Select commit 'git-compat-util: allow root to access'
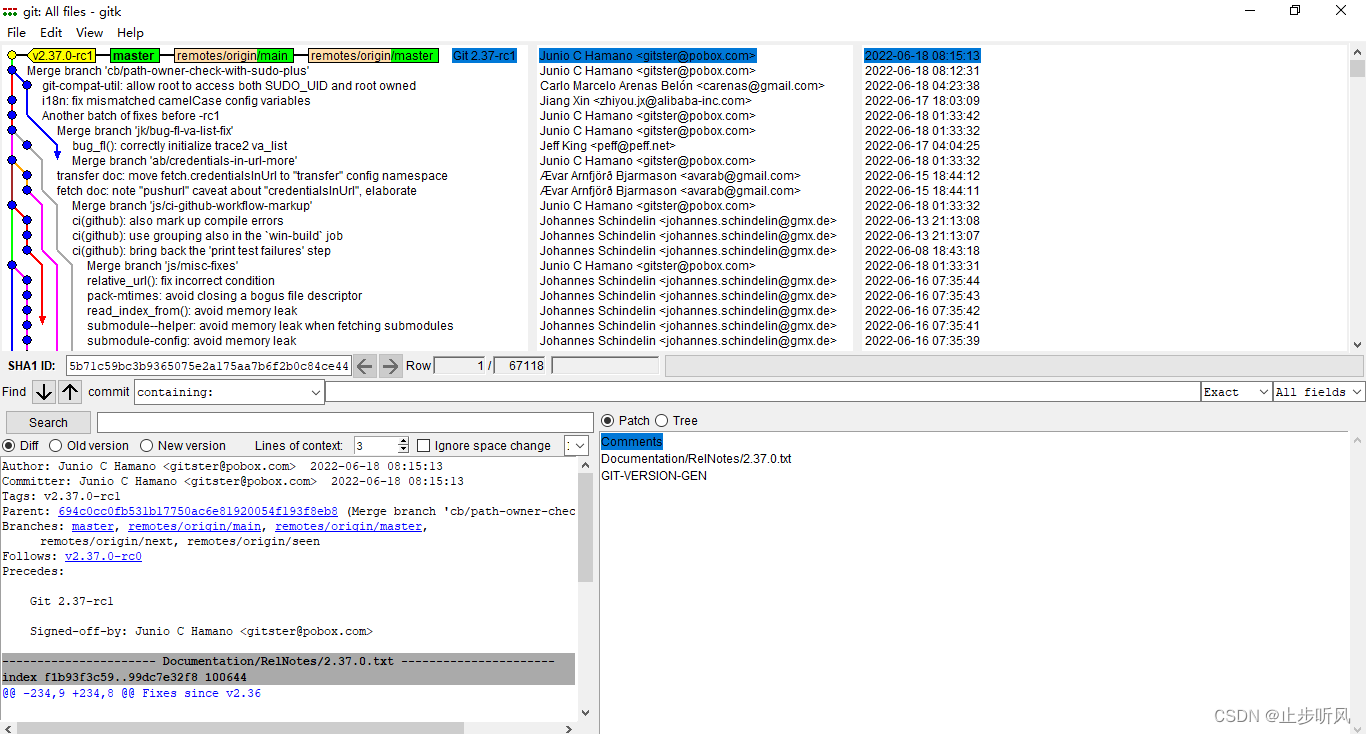Viewport: 1366px width, 734px height. tap(229, 86)
